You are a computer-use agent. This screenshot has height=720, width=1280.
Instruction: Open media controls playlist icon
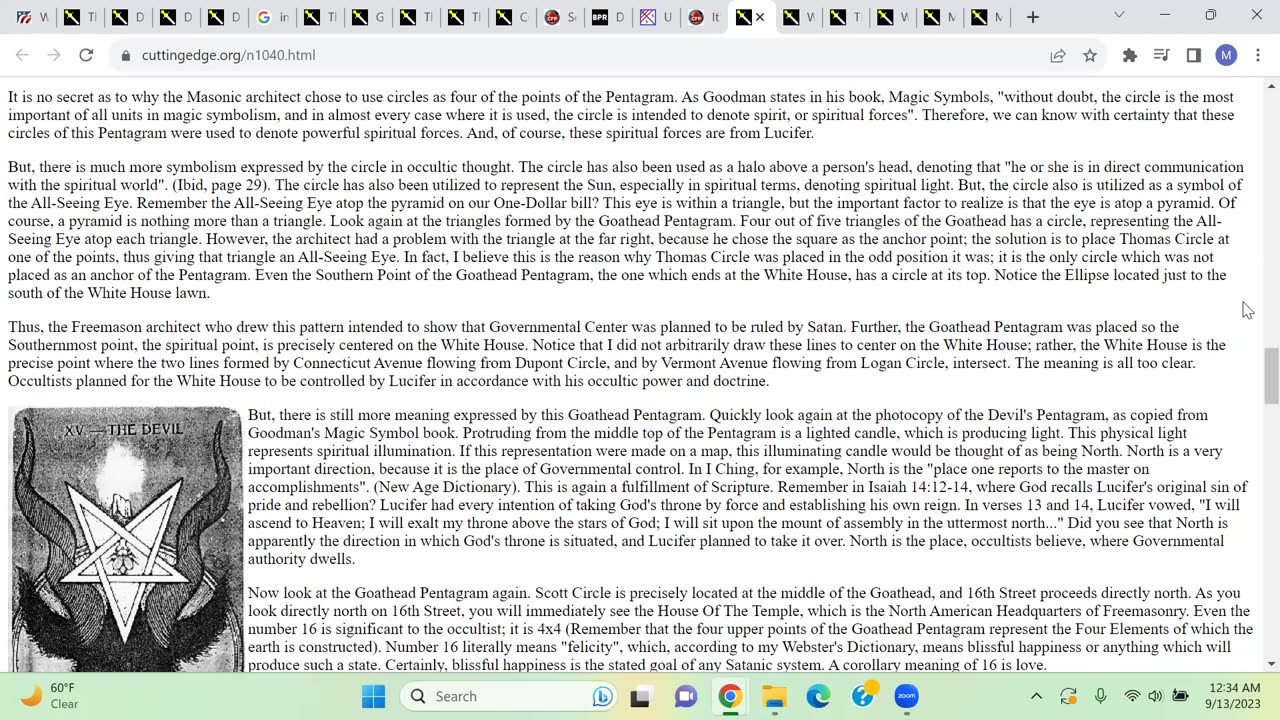tap(1162, 55)
